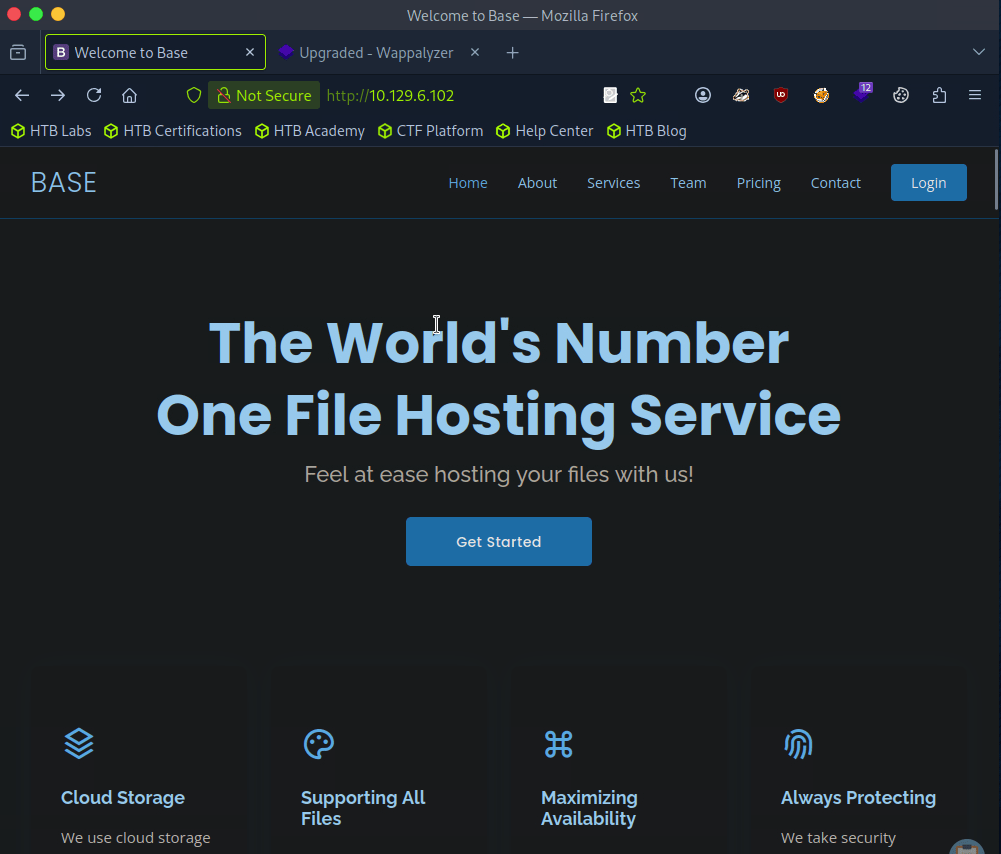Expand the list all tabs chevron
The image size is (1001, 854).
(x=978, y=52)
